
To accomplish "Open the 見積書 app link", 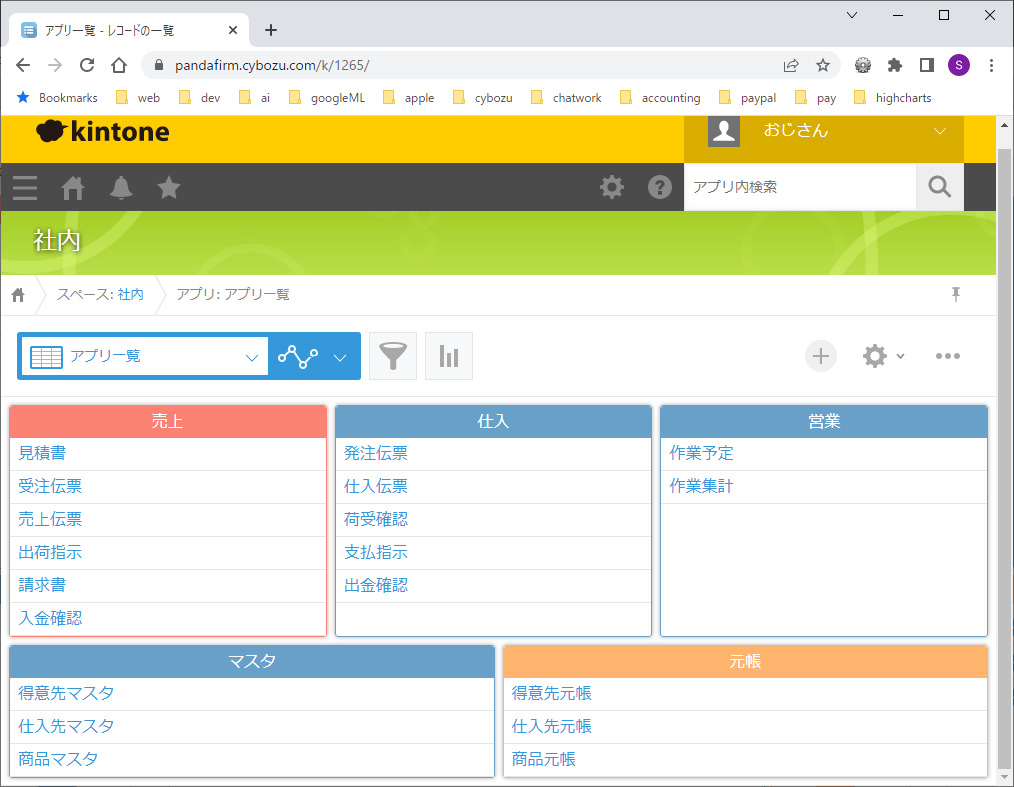I will [42, 454].
